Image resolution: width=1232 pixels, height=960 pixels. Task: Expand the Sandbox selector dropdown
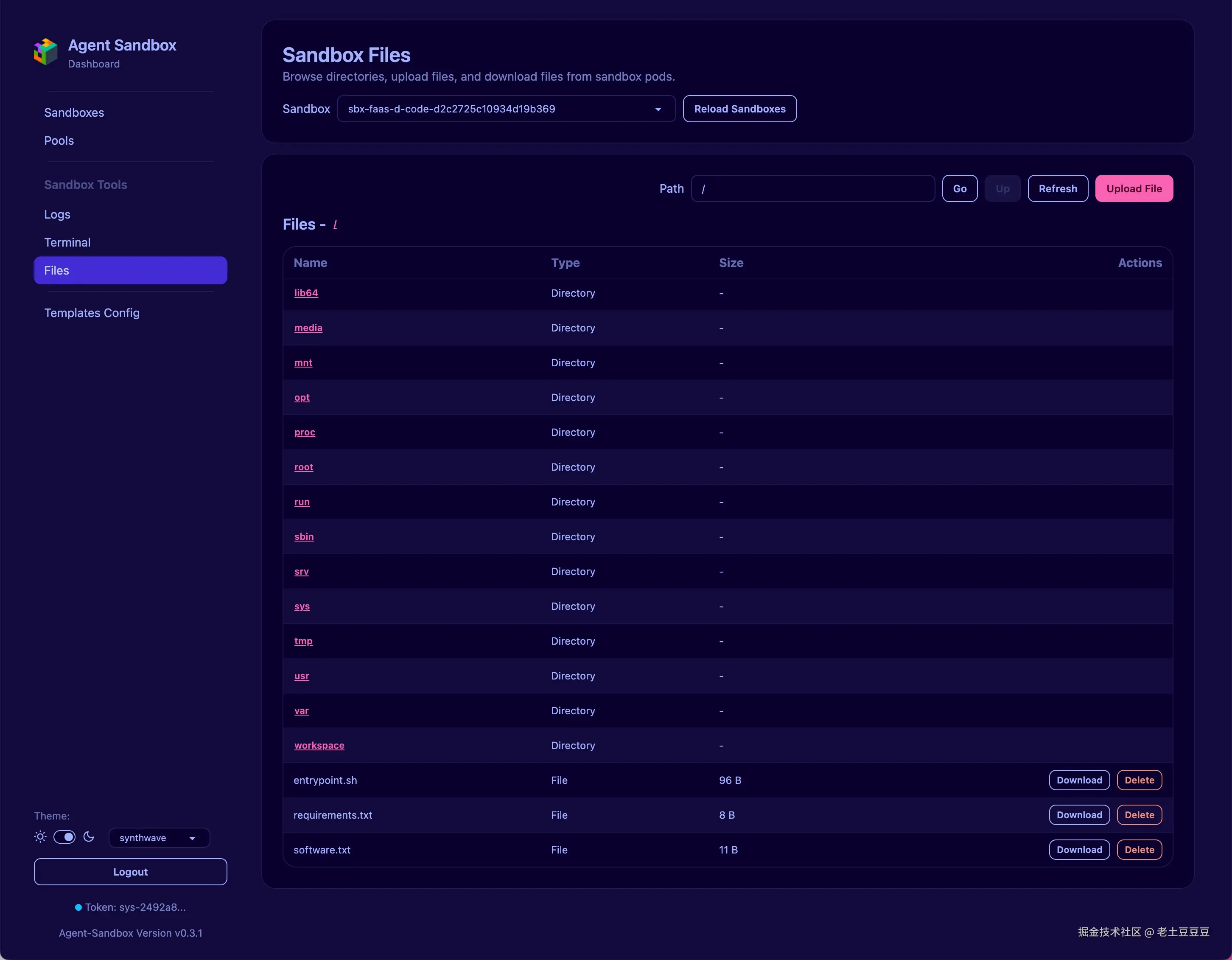tap(506, 109)
